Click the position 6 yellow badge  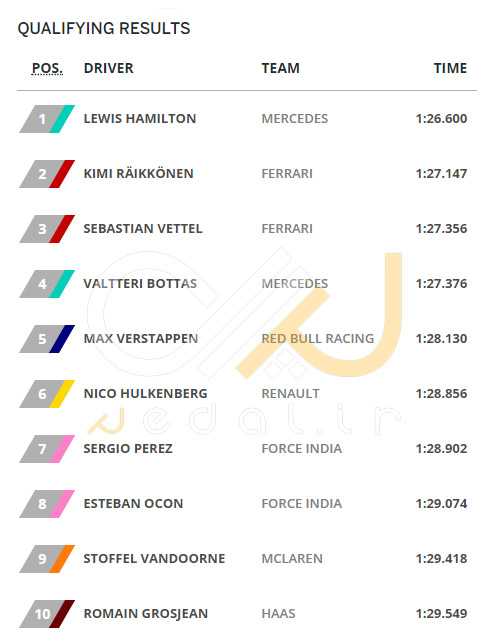(47, 394)
